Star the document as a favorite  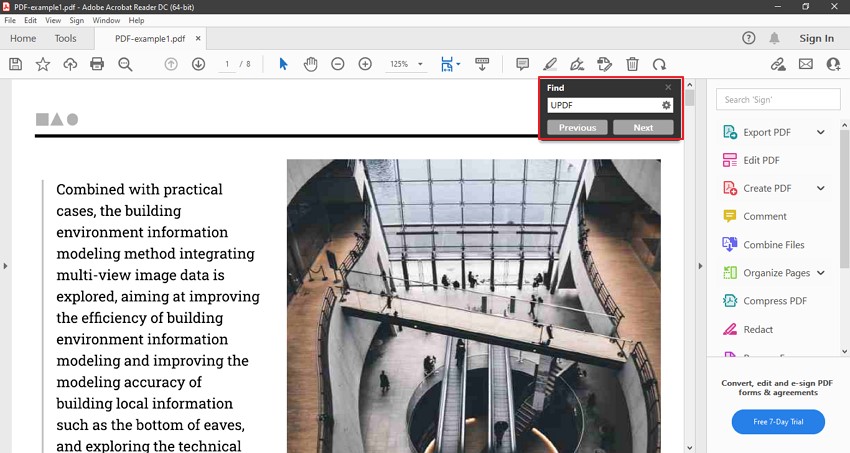coord(43,64)
